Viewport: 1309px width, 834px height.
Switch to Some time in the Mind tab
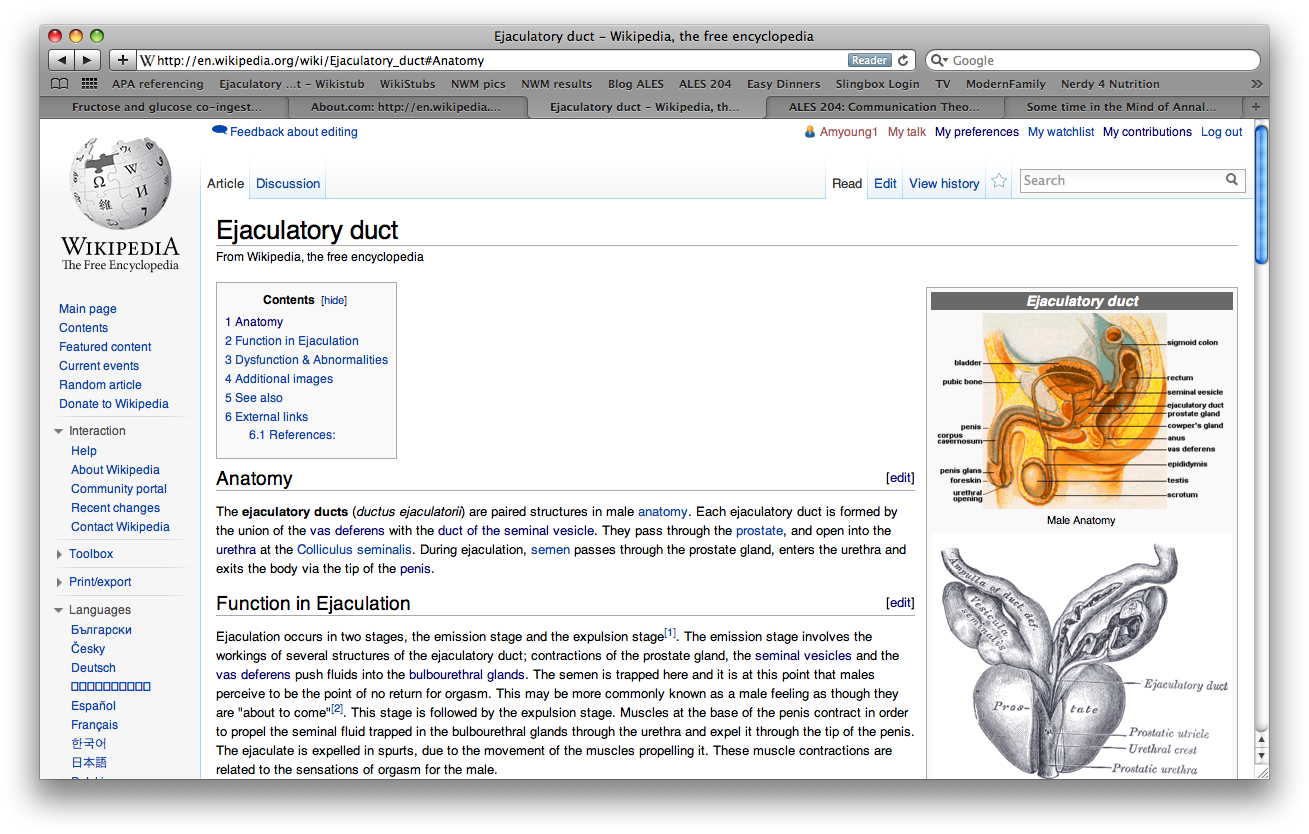pos(1122,107)
